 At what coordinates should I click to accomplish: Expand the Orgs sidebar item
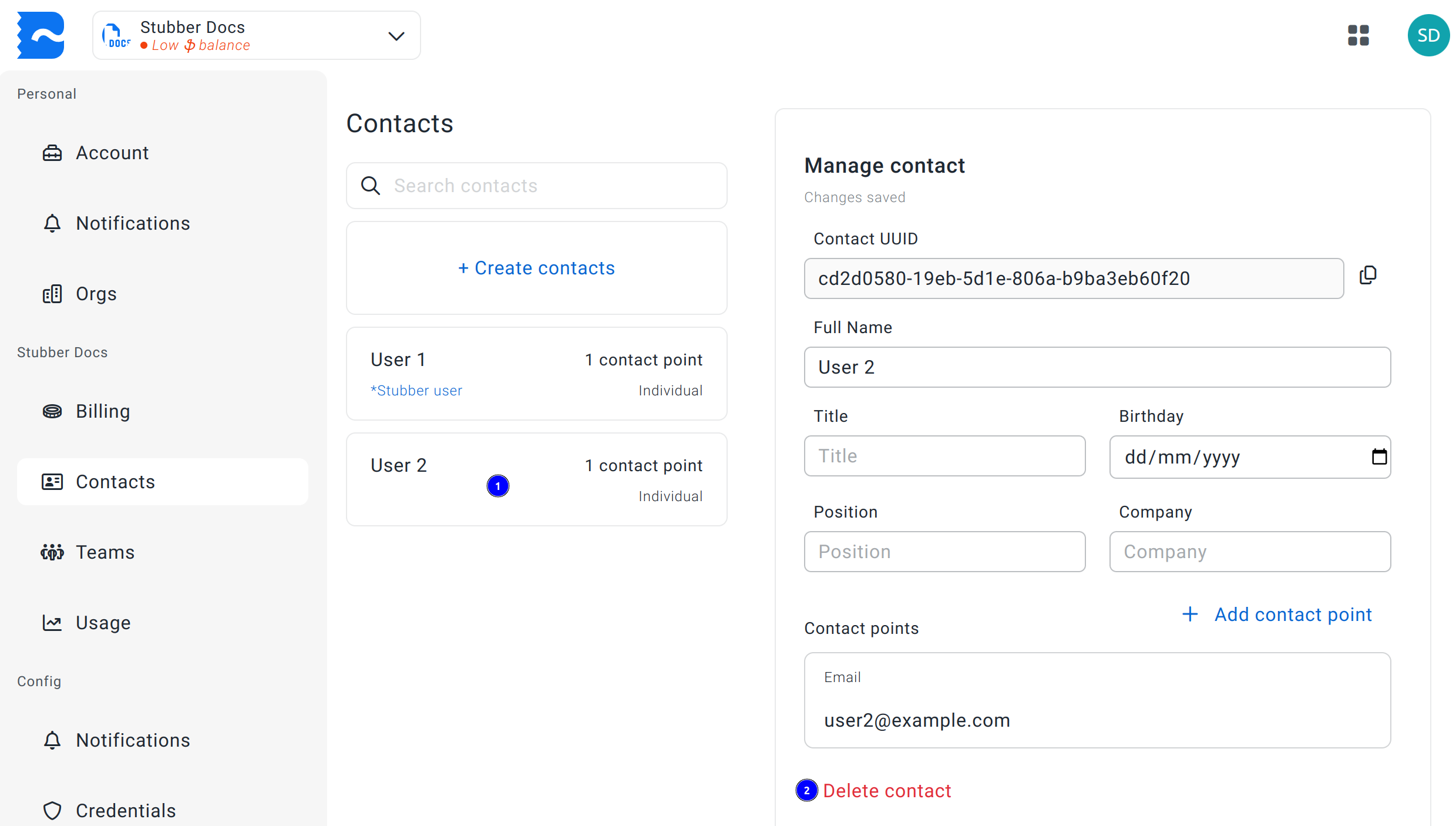coord(96,293)
